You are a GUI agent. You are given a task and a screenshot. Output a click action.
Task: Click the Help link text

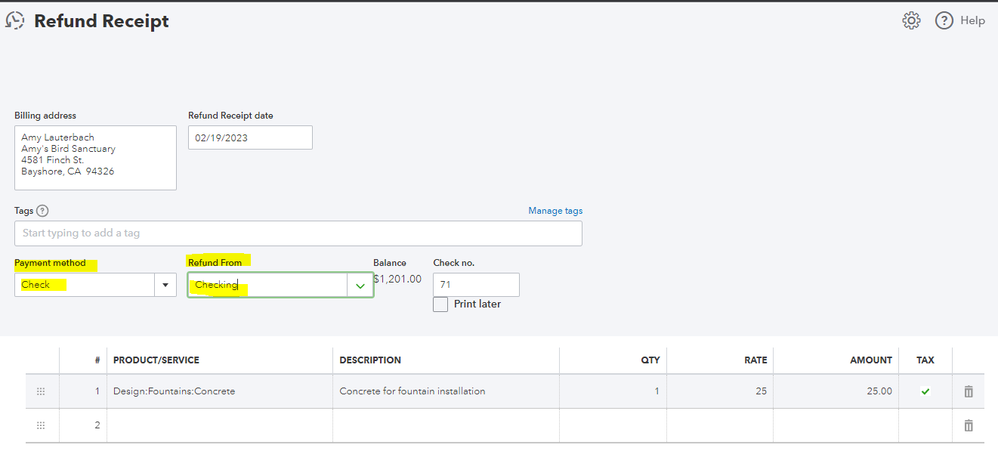tap(973, 21)
